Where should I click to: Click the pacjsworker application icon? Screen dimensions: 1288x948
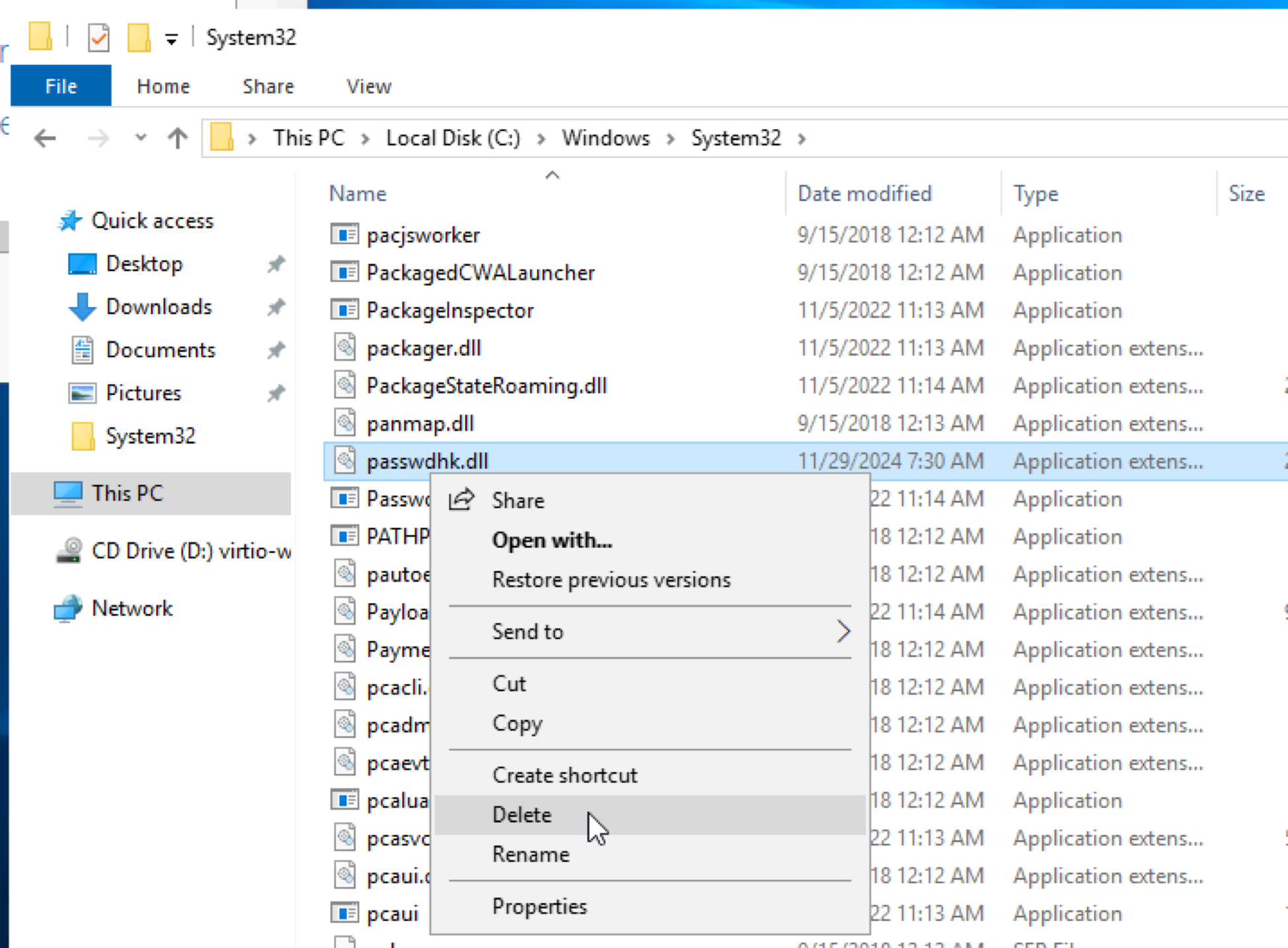(x=345, y=235)
